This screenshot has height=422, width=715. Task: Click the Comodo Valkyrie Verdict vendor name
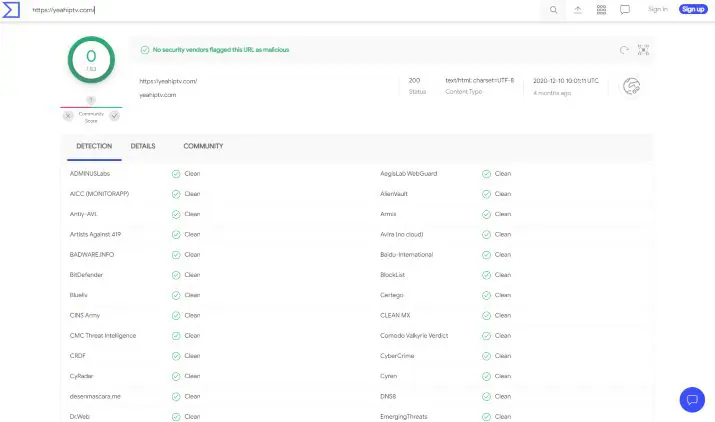point(414,336)
